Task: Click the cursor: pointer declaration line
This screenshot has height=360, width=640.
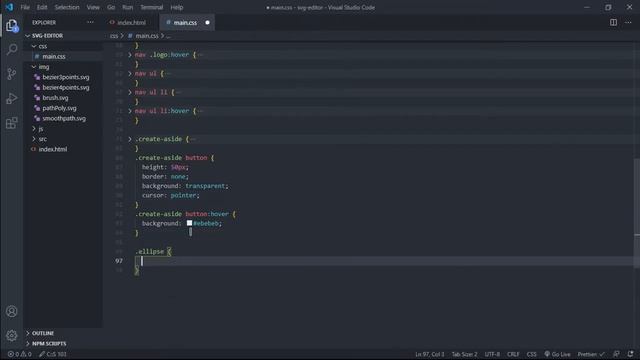Action: point(171,196)
